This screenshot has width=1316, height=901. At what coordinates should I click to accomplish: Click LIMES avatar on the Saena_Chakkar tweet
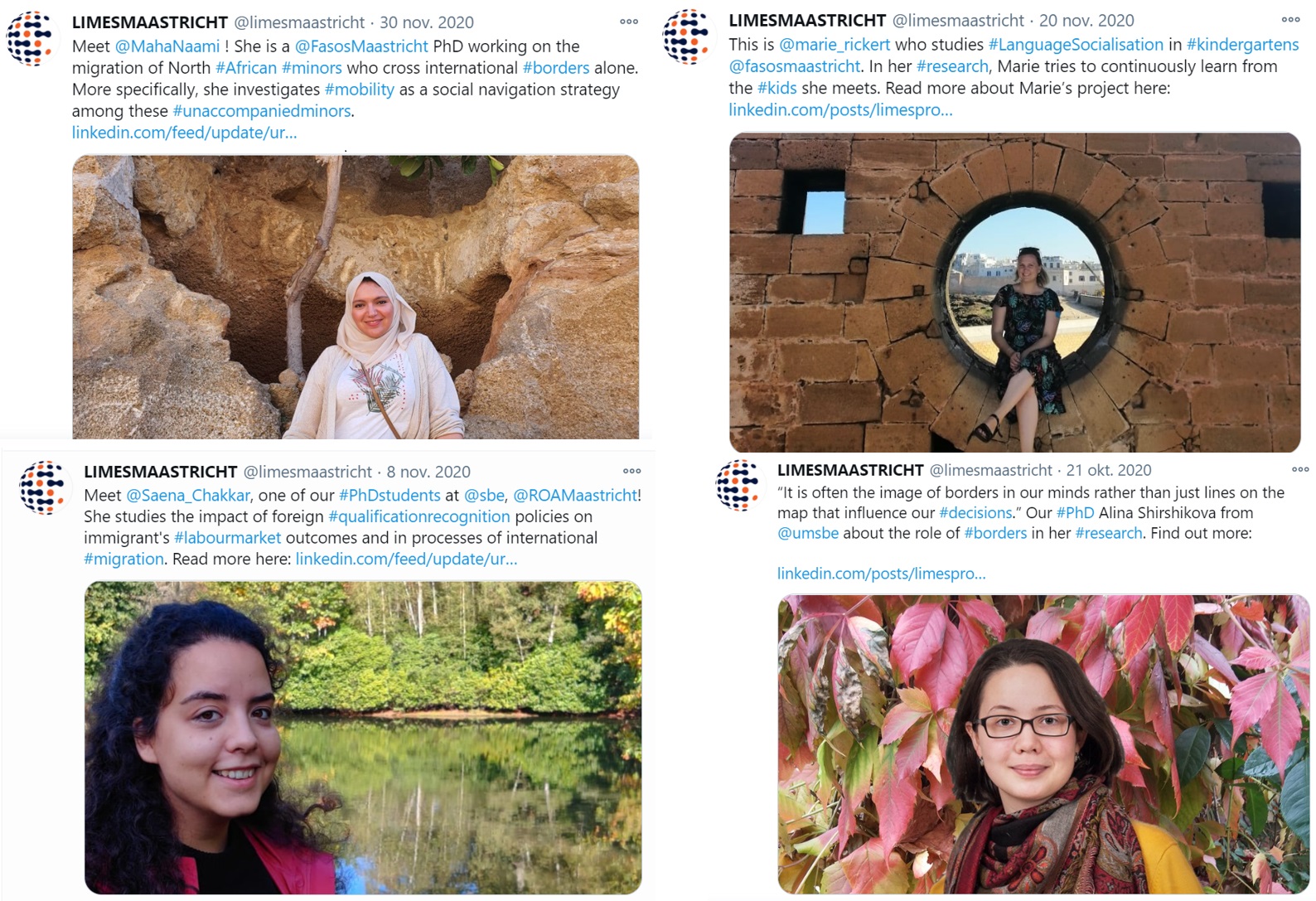pyautogui.click(x=45, y=487)
